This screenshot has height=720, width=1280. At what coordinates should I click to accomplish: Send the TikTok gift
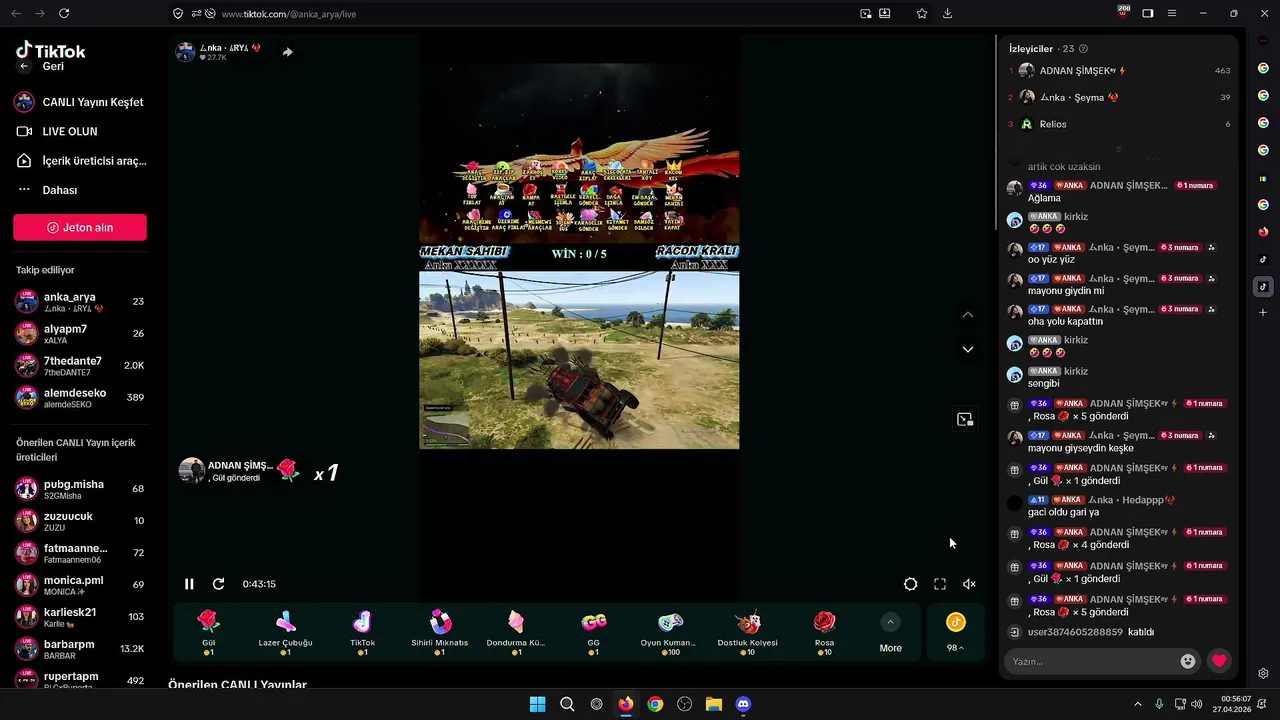(x=362, y=632)
